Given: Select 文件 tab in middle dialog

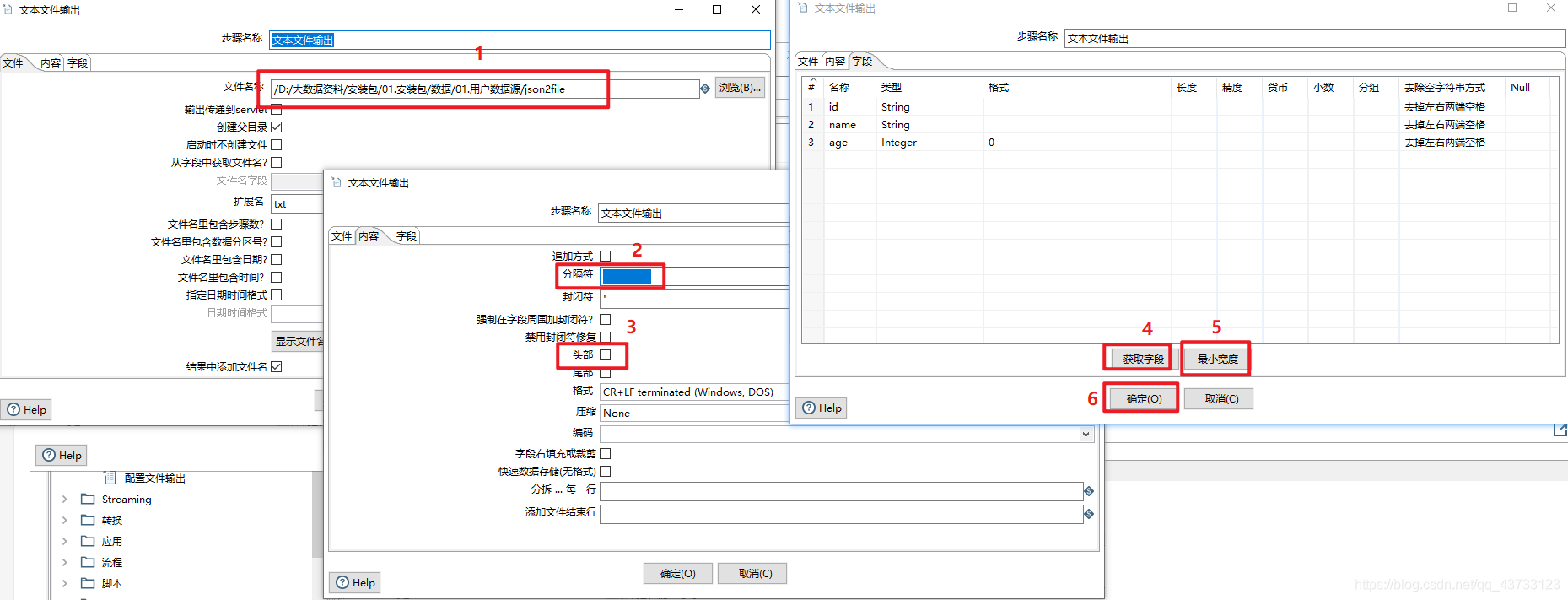Looking at the screenshot, I should (342, 235).
